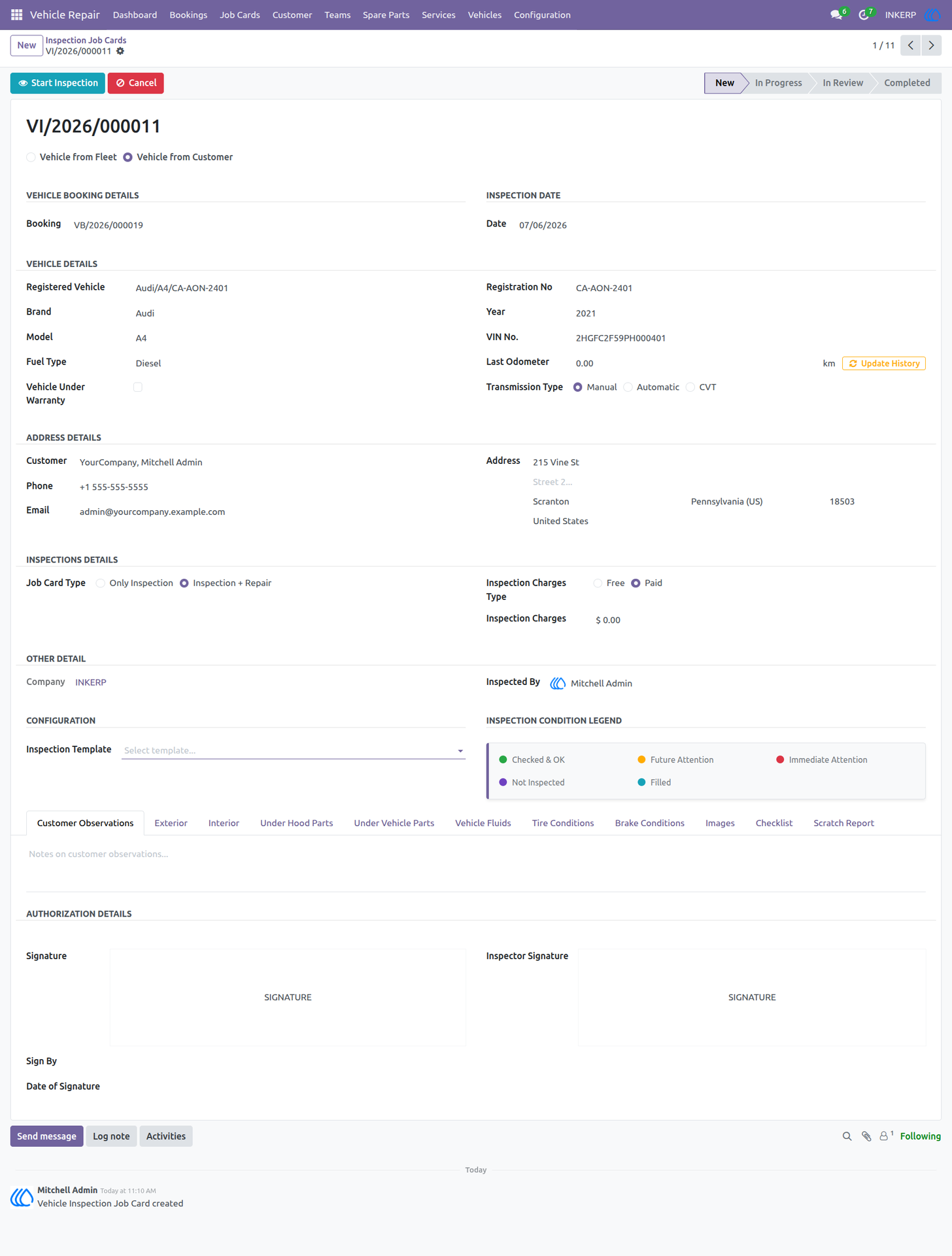Screen dimensions: 952x1256
Task: Select Vehicle from Customer radio option
Action: [127, 157]
